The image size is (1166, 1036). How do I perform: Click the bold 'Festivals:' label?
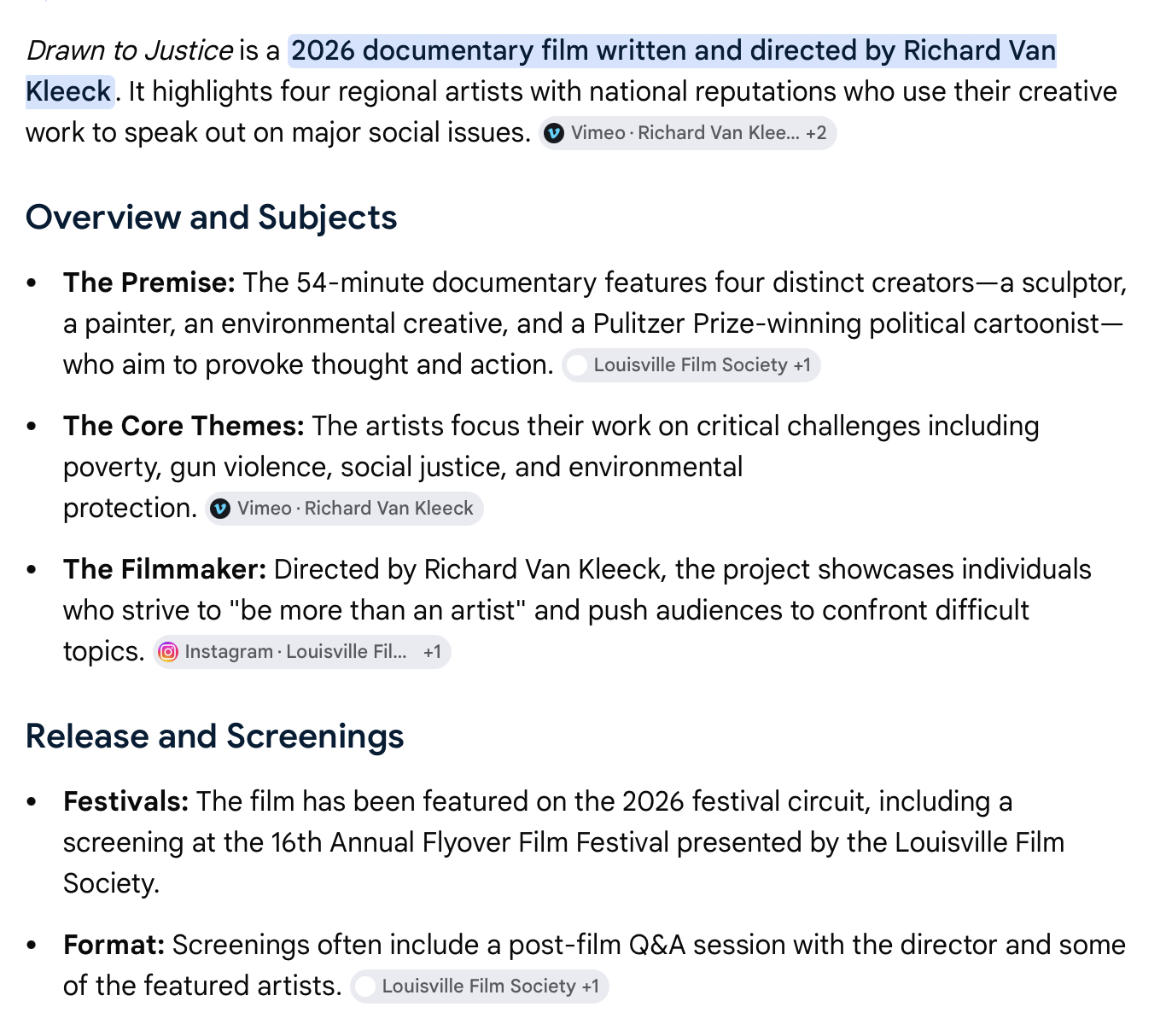[x=125, y=801]
